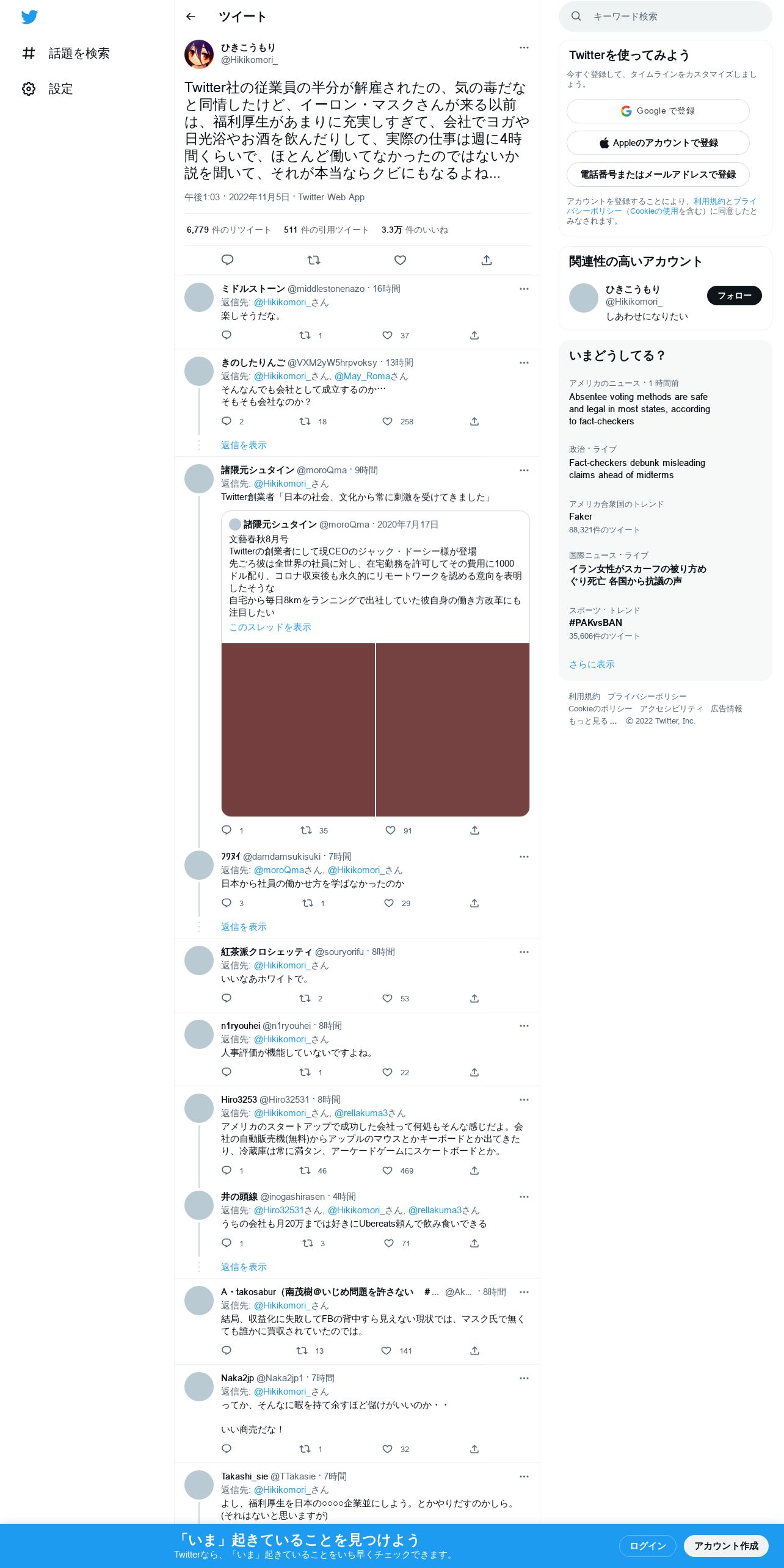This screenshot has width=784, height=1568.
Task: Retweet the Hiro3253 reply
Action: (305, 1171)
